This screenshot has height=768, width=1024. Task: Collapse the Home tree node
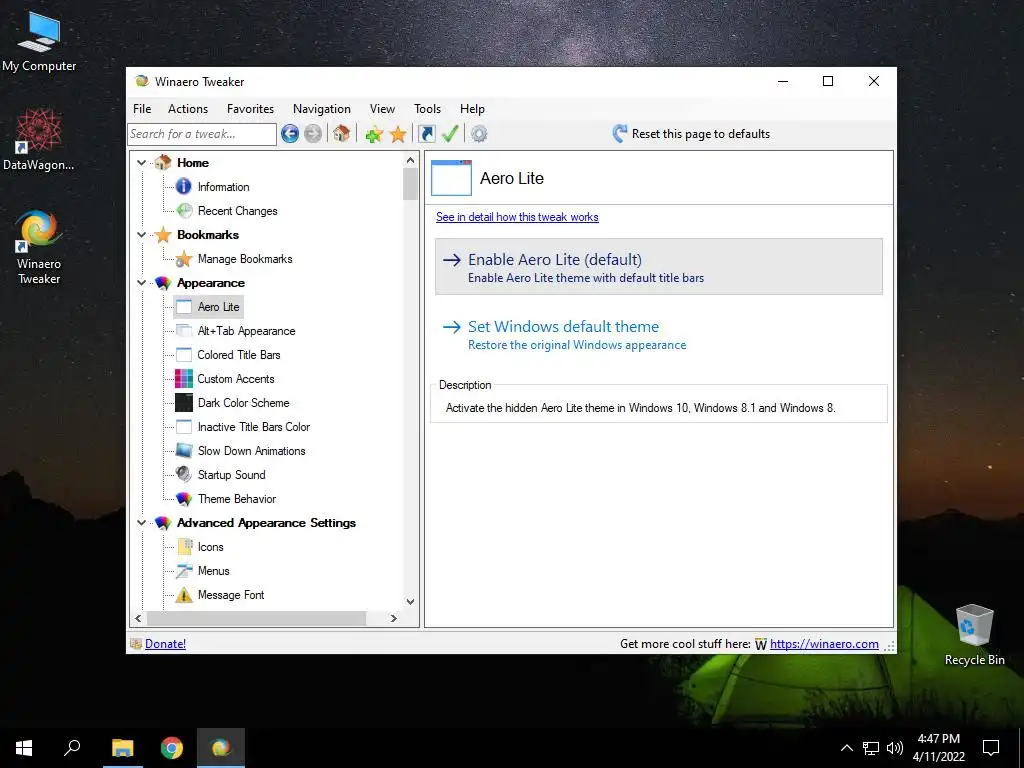coord(141,163)
